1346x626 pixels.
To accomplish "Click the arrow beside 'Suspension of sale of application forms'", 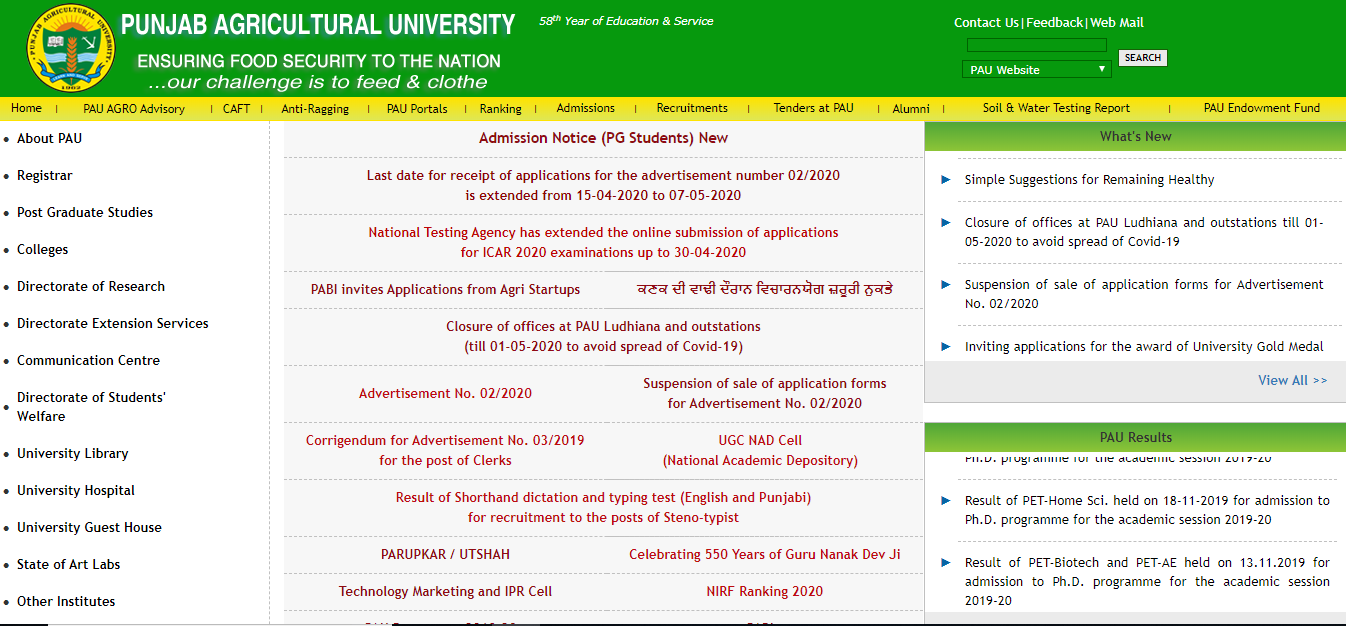I will (944, 285).
